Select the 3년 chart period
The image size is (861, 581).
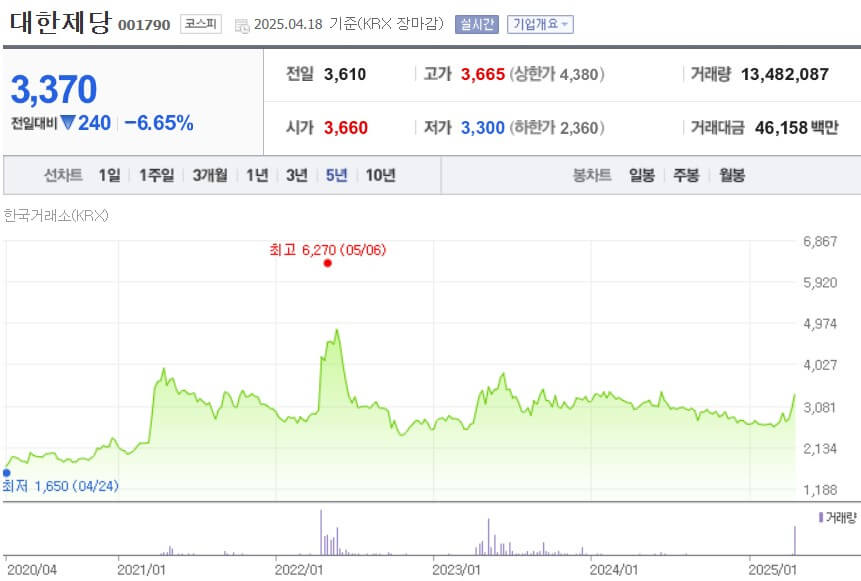[297, 174]
